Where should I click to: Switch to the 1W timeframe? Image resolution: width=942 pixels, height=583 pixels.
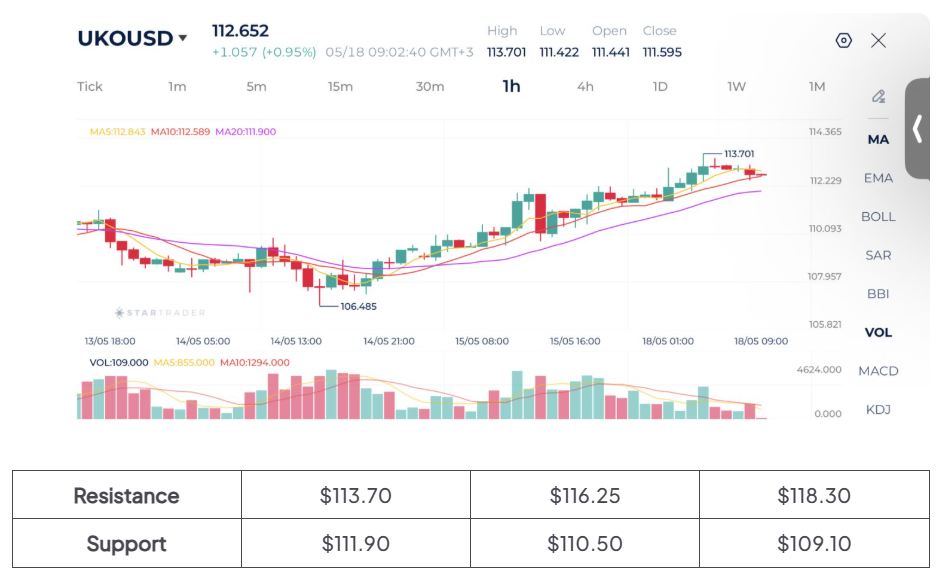737,87
